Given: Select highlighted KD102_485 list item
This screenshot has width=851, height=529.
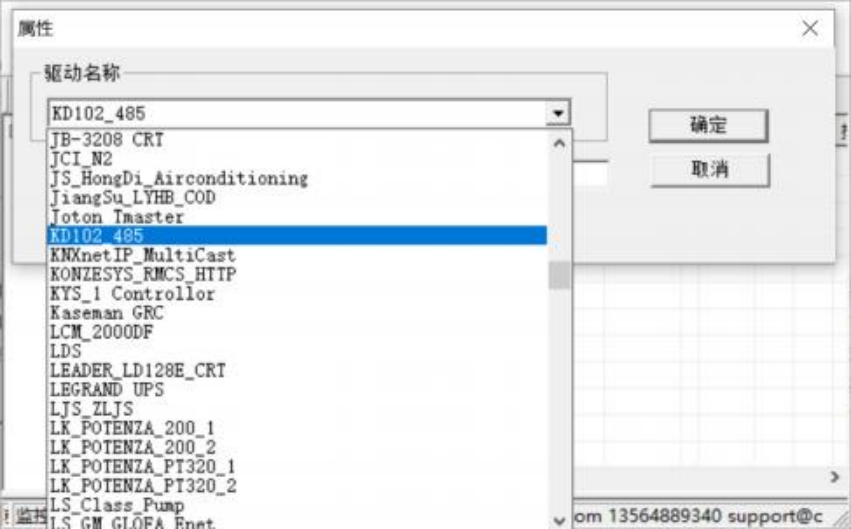Looking at the screenshot, I should point(297,235).
